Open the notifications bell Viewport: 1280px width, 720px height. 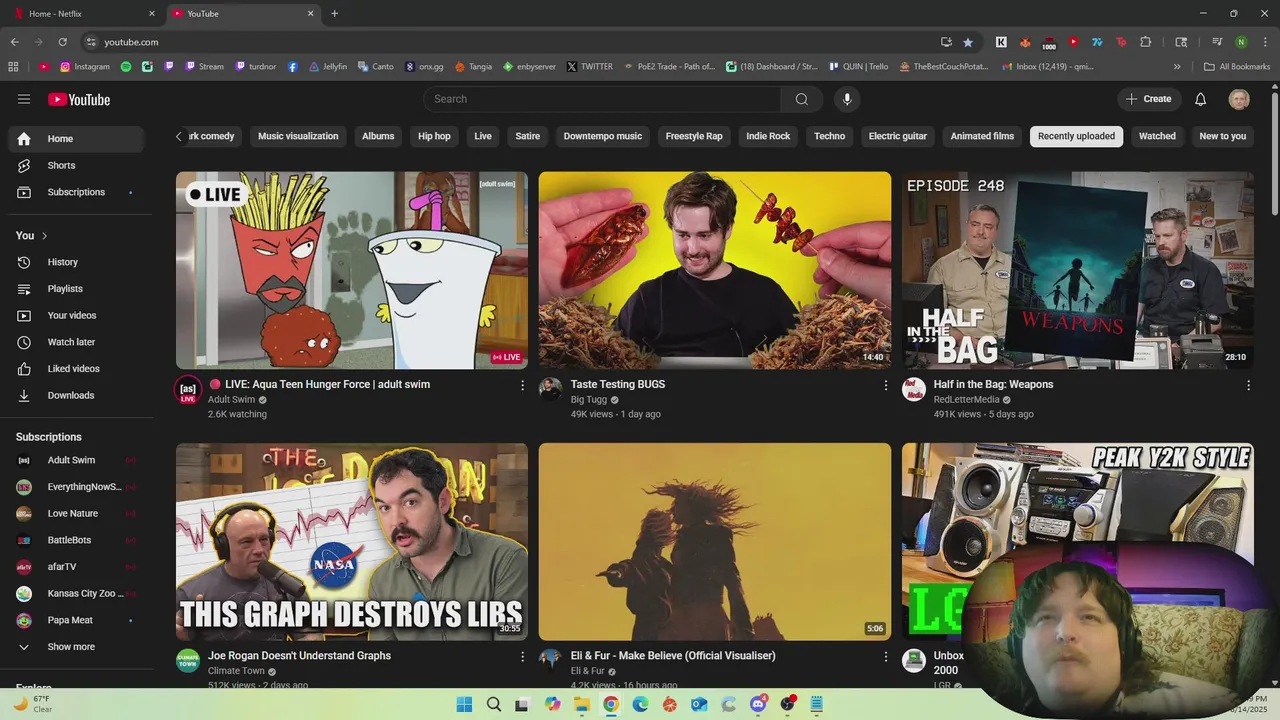[1201, 99]
